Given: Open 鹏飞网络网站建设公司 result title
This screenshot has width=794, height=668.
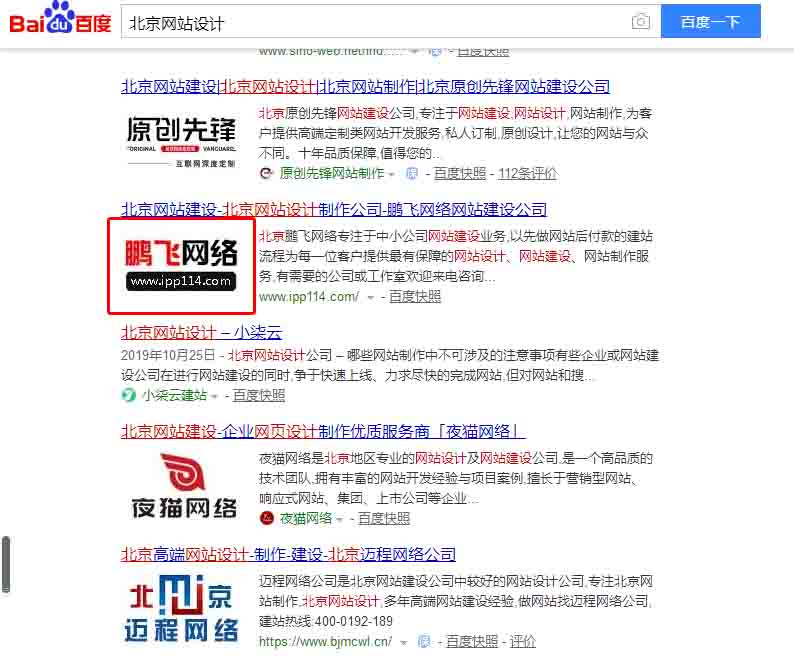Looking at the screenshot, I should [334, 209].
